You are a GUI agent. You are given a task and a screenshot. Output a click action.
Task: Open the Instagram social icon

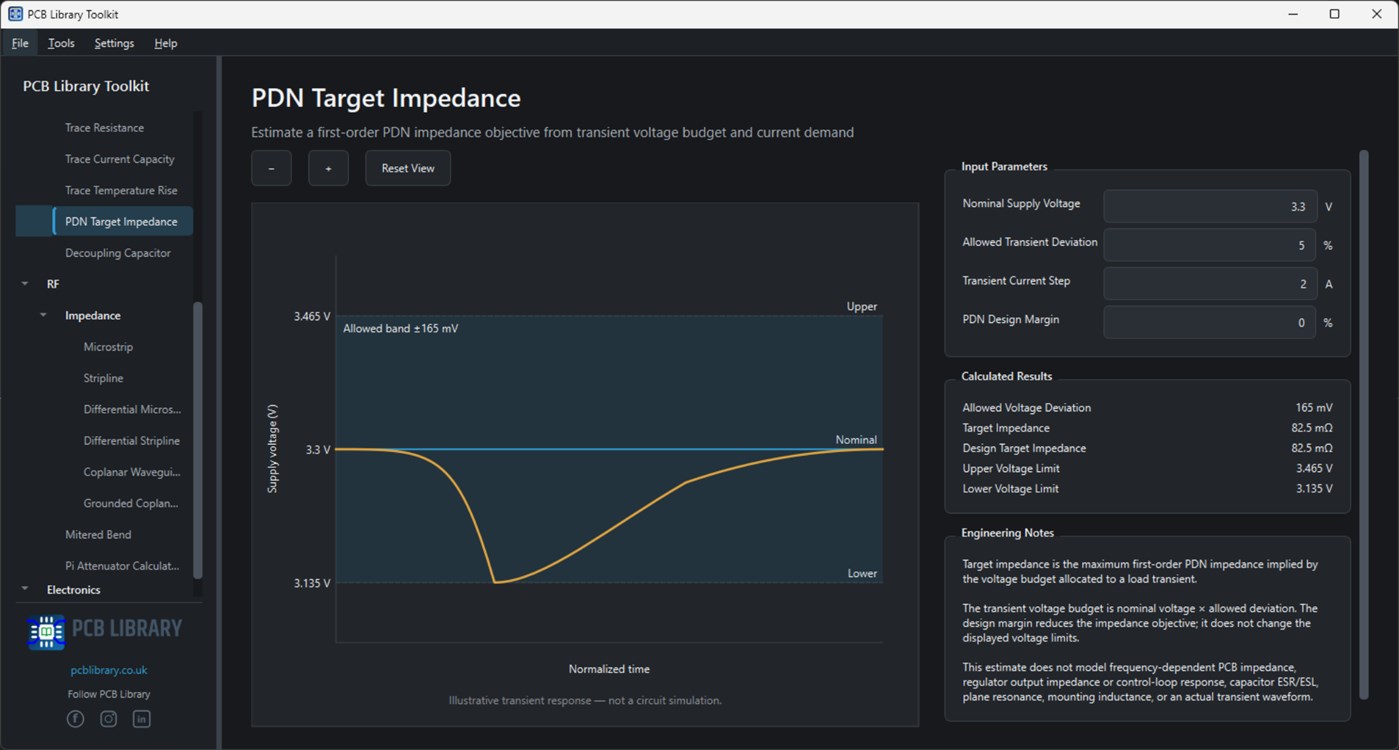click(x=108, y=719)
